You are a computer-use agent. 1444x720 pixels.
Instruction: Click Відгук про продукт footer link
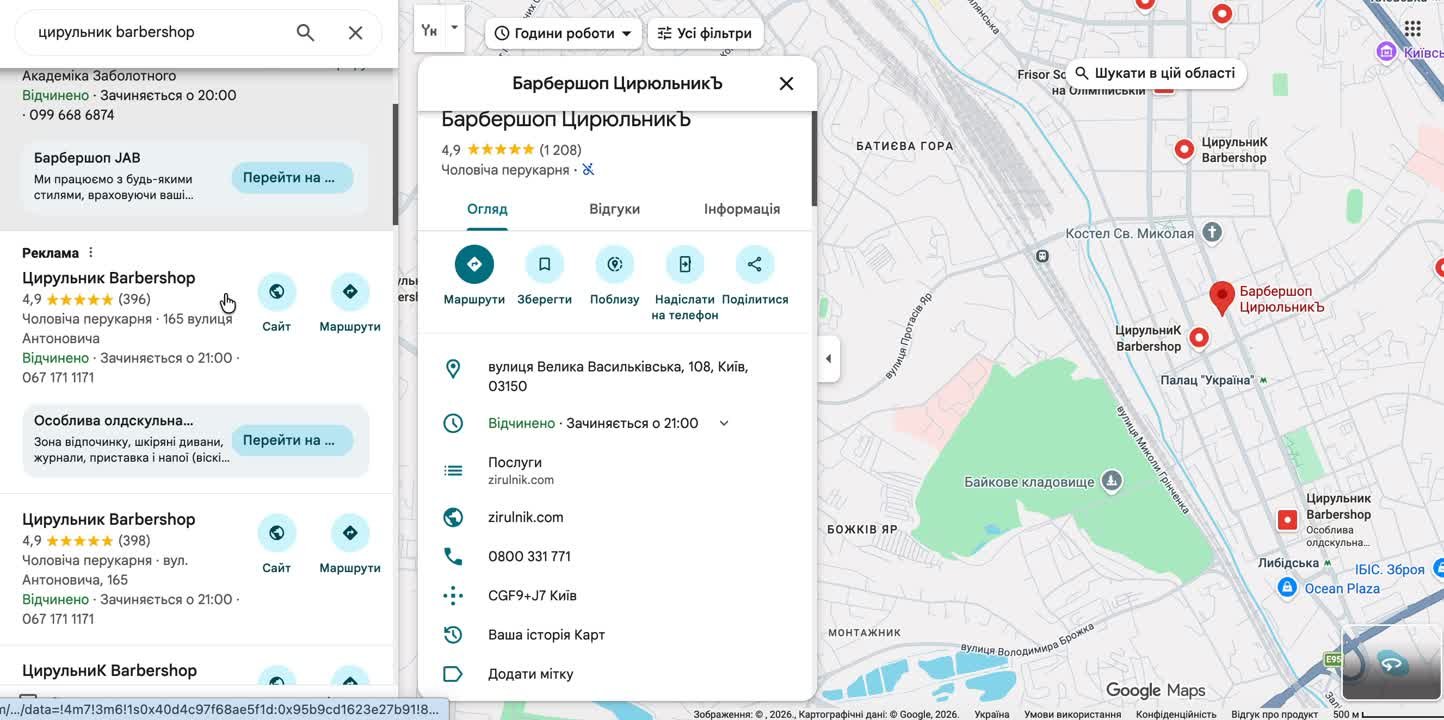point(1274,714)
